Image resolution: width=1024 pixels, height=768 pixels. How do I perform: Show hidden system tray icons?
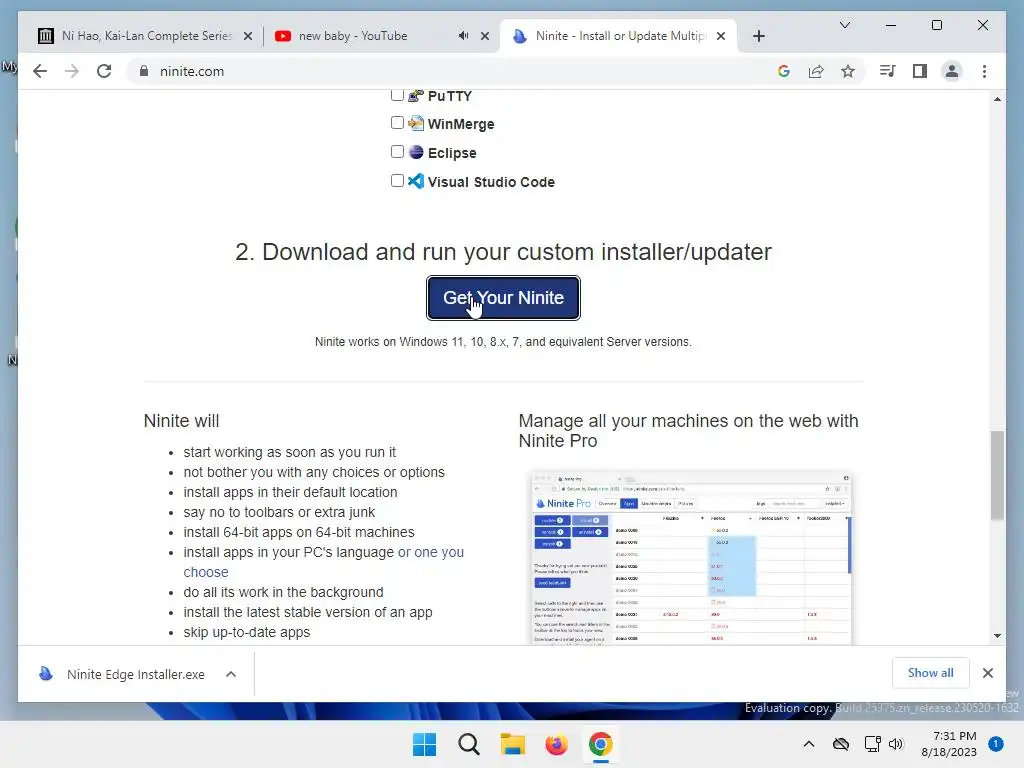(x=808, y=744)
